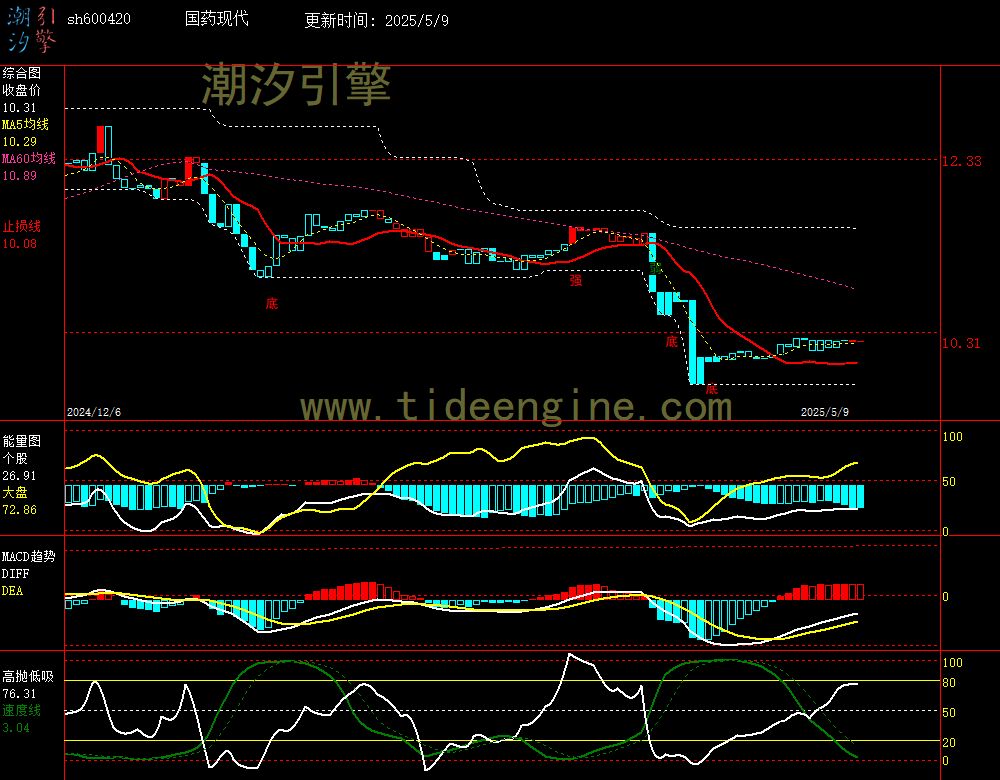Screen dimensions: 1000x780
Task: Click the 100 axis label of the 高抛低吸 panel
Action: tap(952, 663)
